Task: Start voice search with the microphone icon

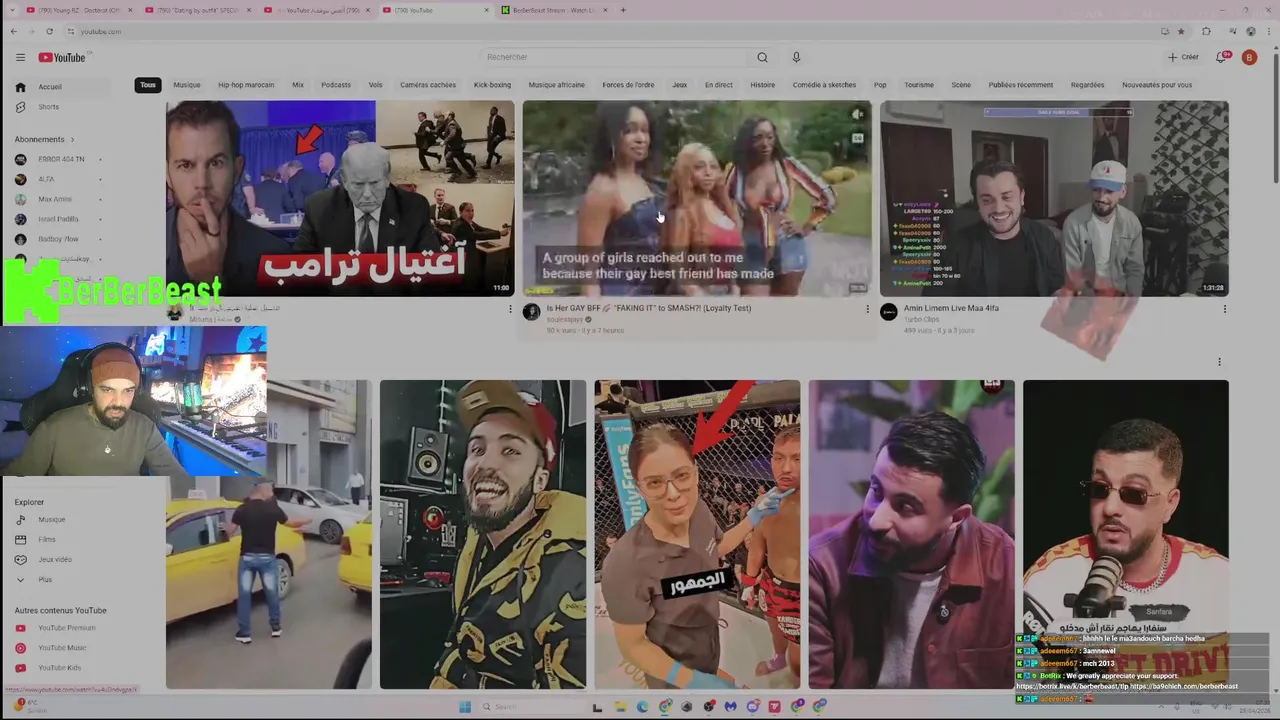Action: (796, 57)
